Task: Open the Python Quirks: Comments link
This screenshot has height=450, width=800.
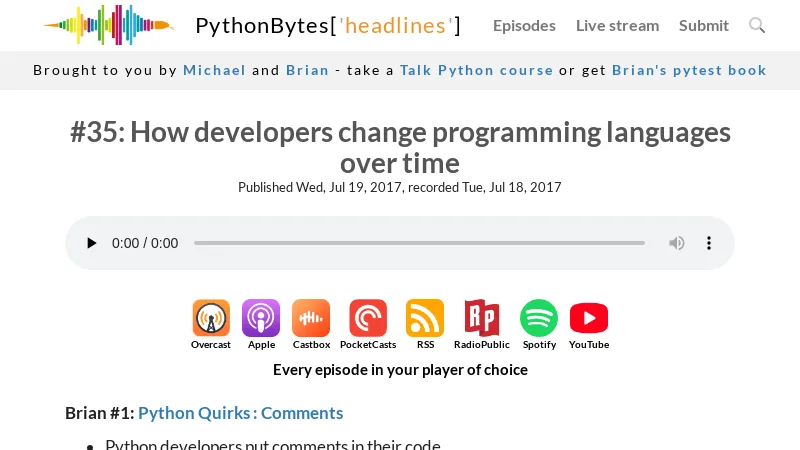Action: 240,413
